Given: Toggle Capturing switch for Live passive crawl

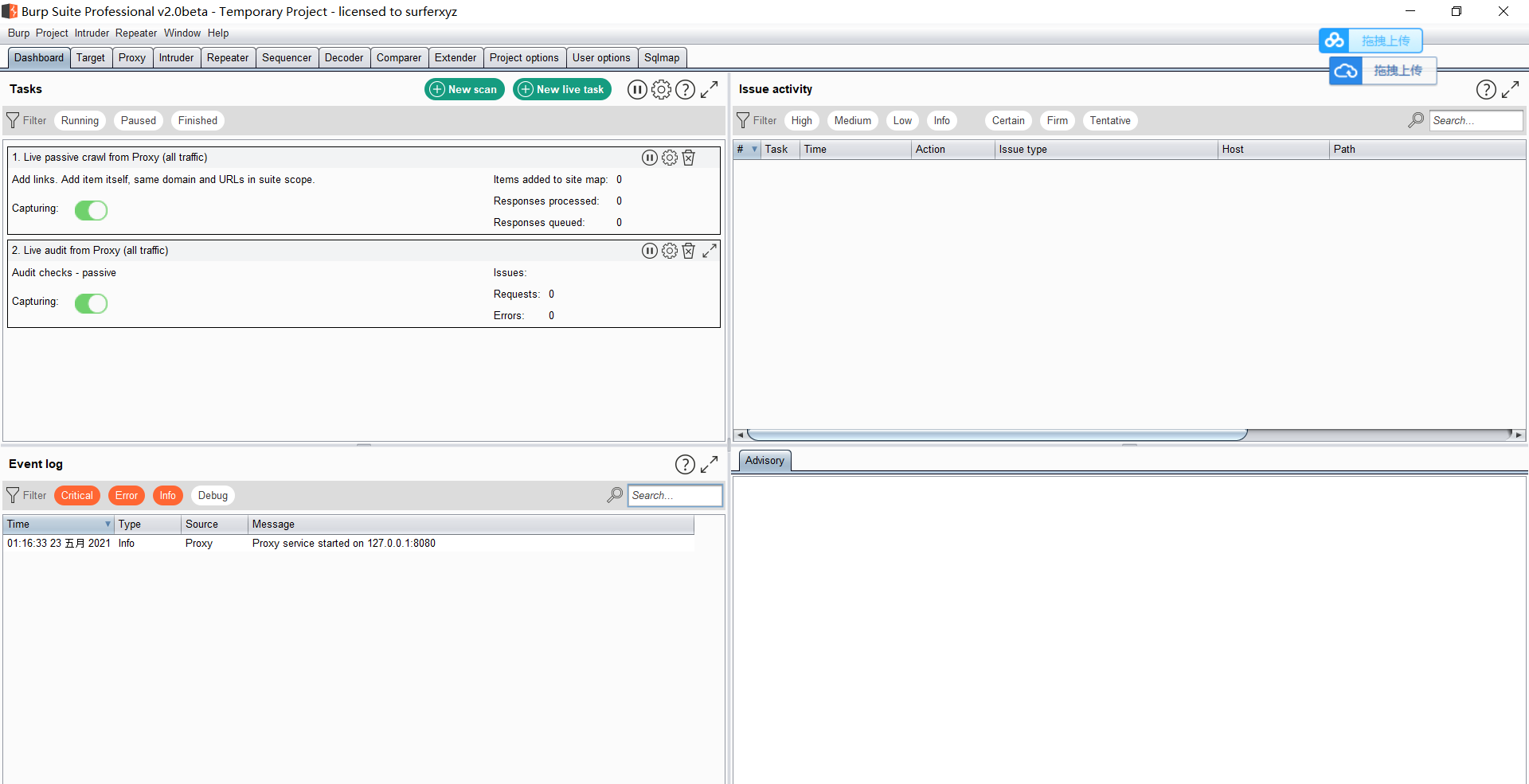Looking at the screenshot, I should pyautogui.click(x=91, y=210).
